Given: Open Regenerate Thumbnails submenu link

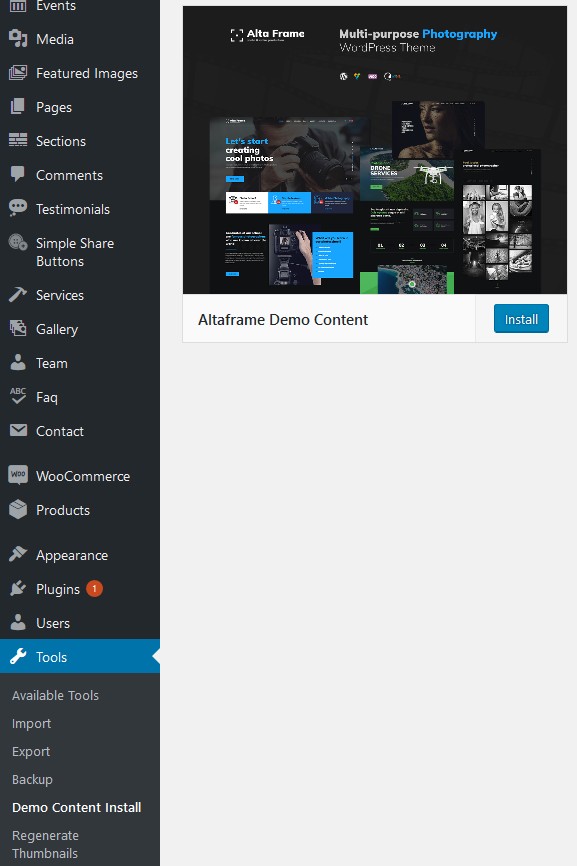Looking at the screenshot, I should [45, 844].
